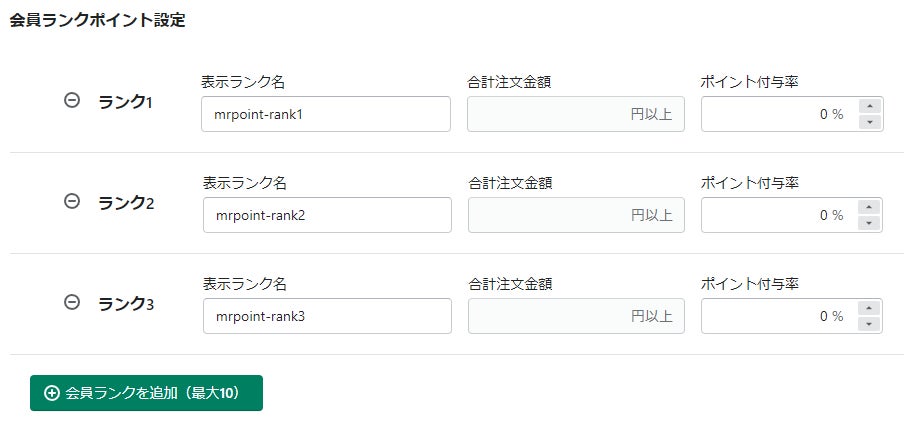The width and height of the screenshot is (913, 427).
Task: Focus the mrpoint-rank2 display name field
Action: coord(326,215)
